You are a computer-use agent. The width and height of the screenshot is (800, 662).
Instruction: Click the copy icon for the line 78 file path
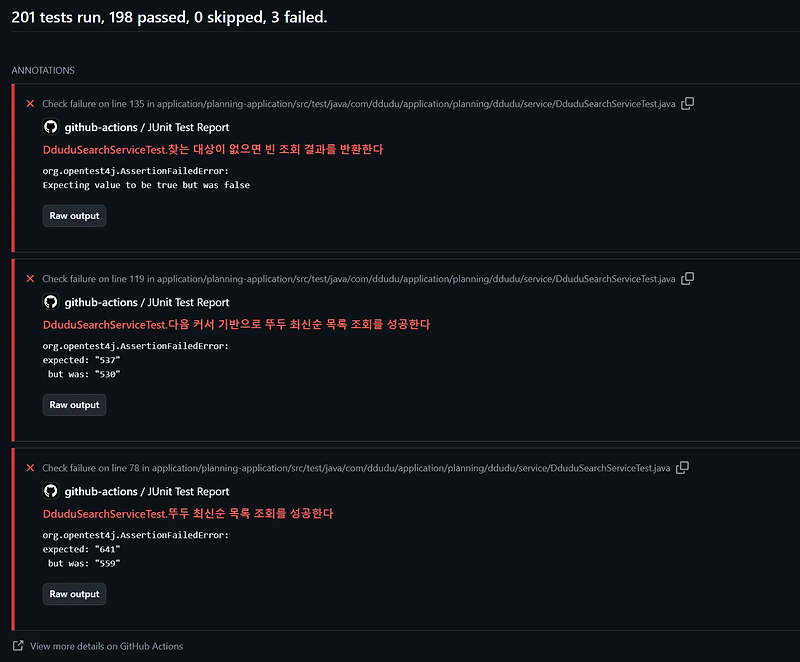[682, 467]
